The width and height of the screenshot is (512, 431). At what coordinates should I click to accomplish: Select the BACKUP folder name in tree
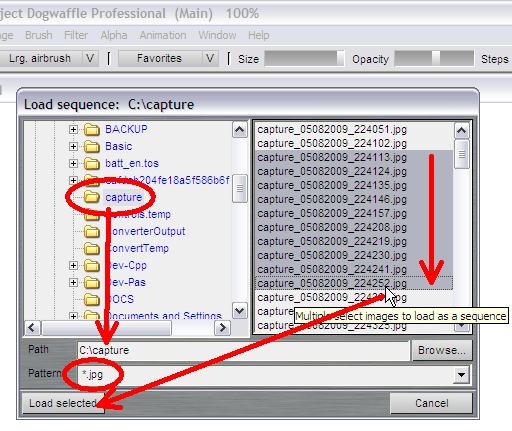(x=126, y=129)
